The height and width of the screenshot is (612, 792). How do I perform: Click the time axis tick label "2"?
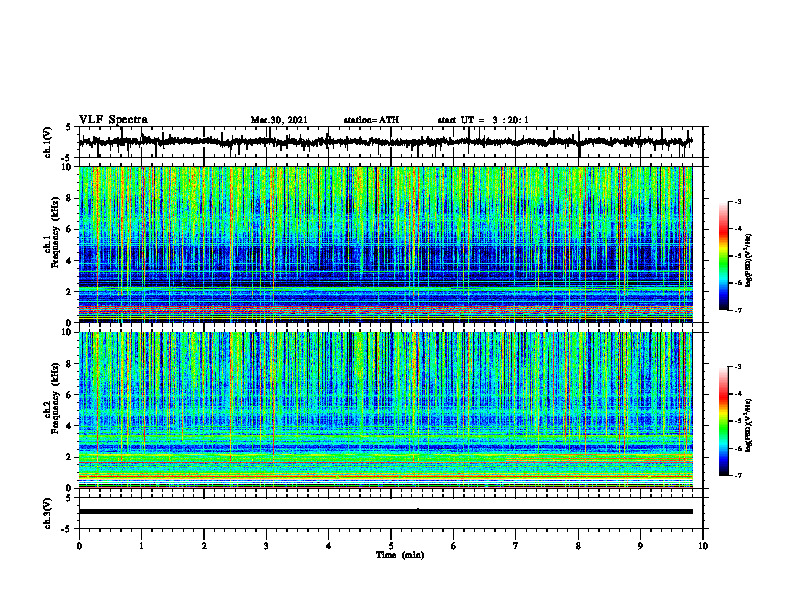coord(204,546)
